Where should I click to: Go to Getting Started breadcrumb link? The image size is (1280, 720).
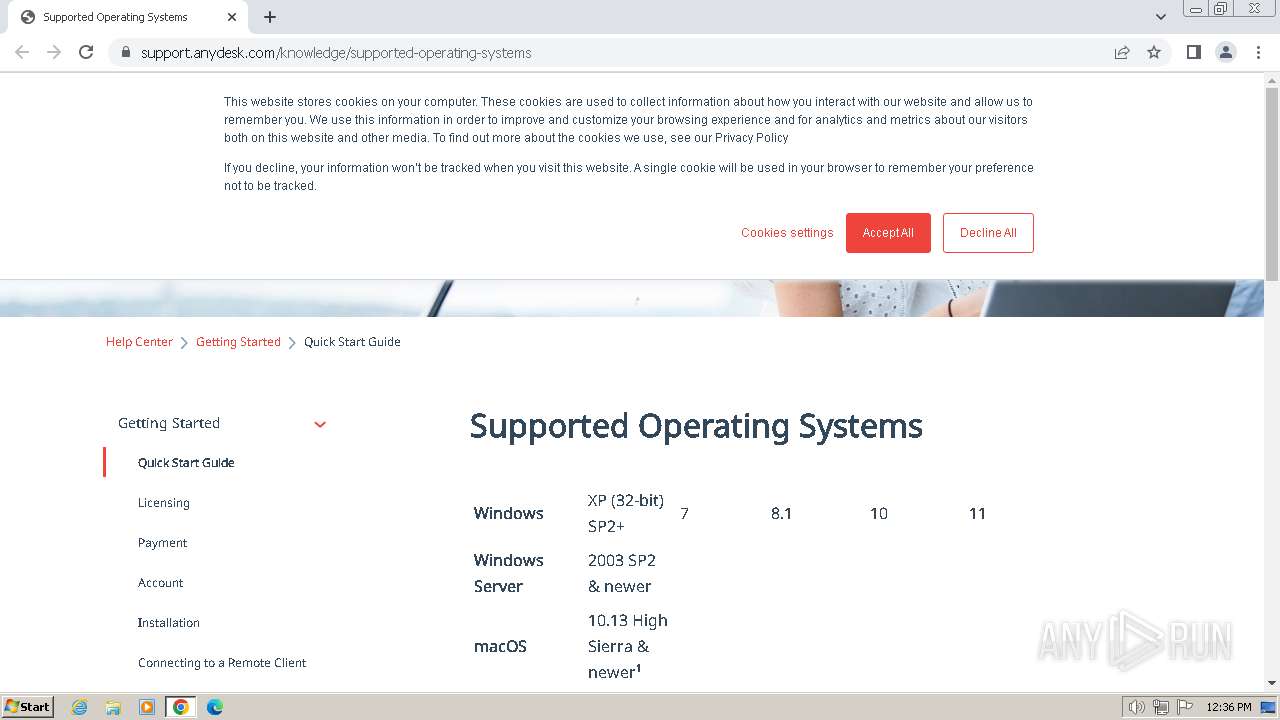point(238,342)
